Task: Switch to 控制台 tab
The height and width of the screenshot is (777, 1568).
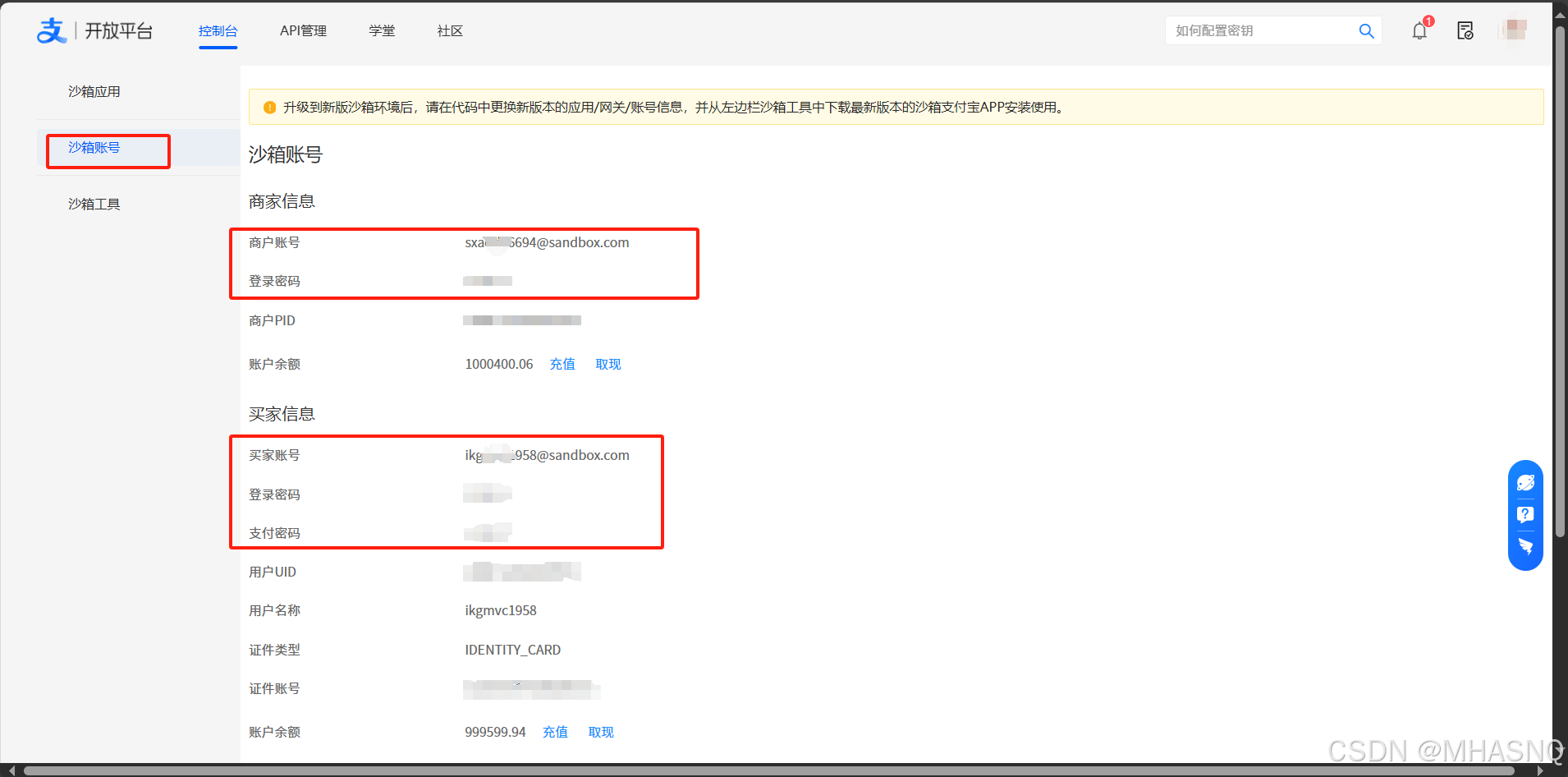Action: 218,30
